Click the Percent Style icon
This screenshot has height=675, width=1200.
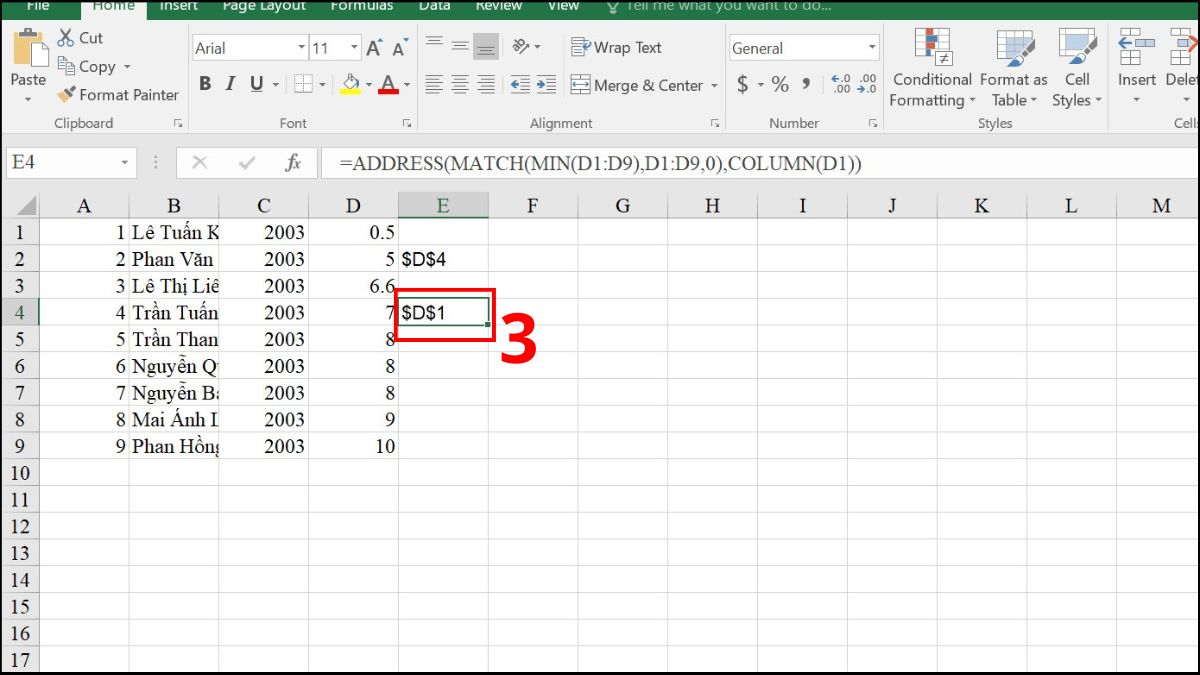(x=779, y=86)
